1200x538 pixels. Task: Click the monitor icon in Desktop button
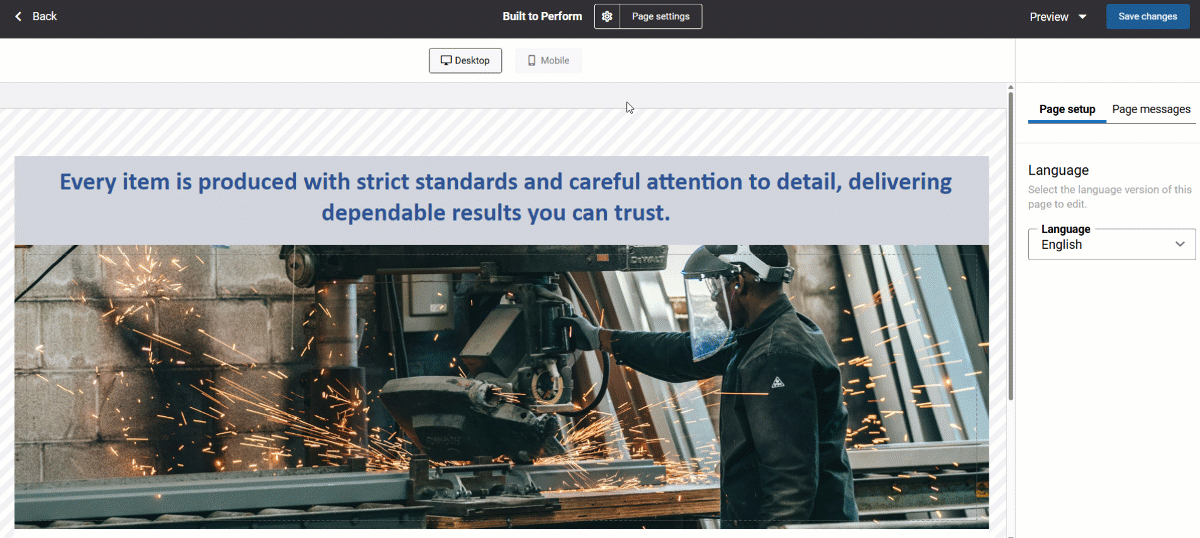(x=446, y=60)
